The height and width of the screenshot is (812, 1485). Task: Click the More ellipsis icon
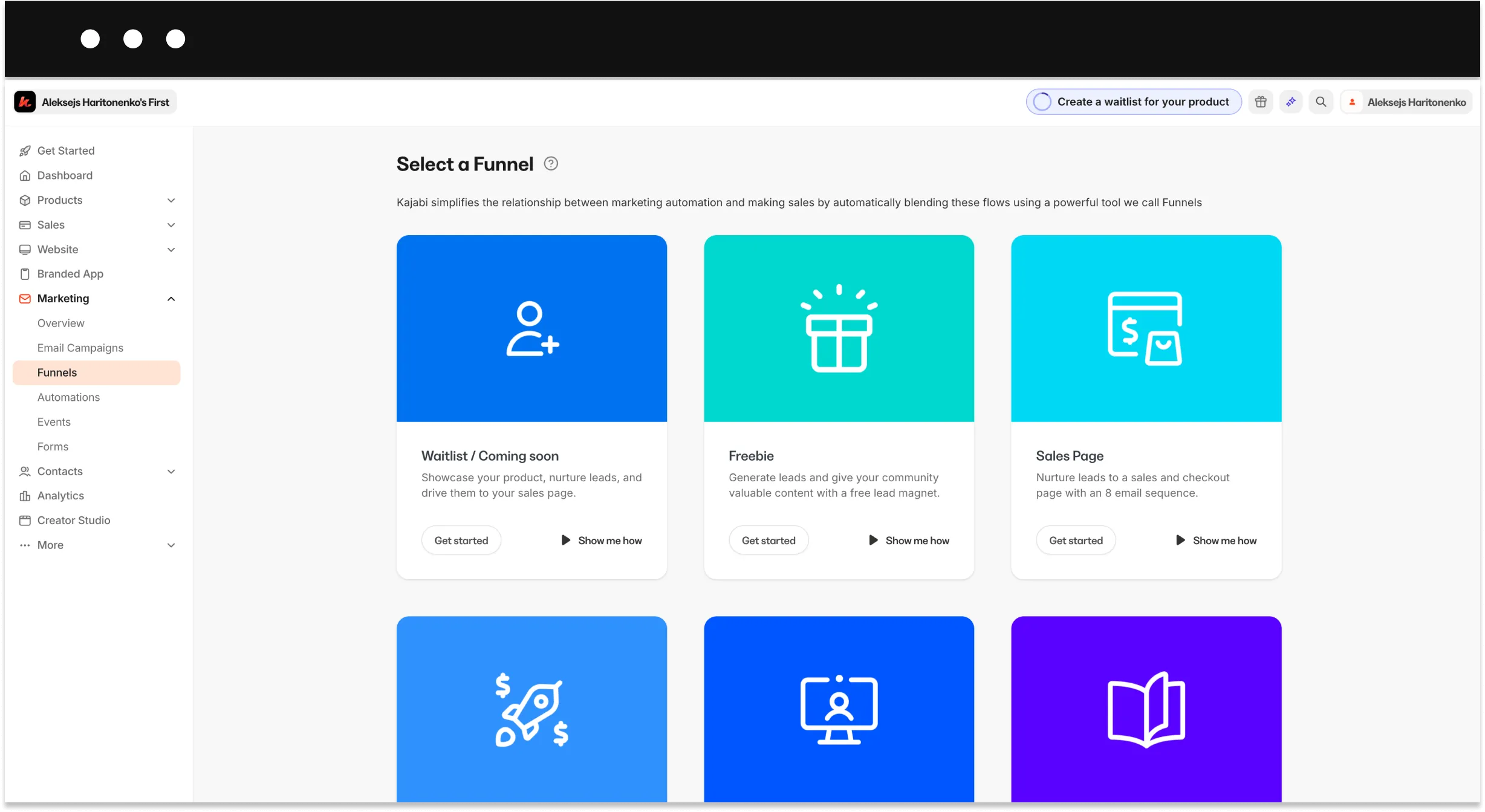click(25, 545)
